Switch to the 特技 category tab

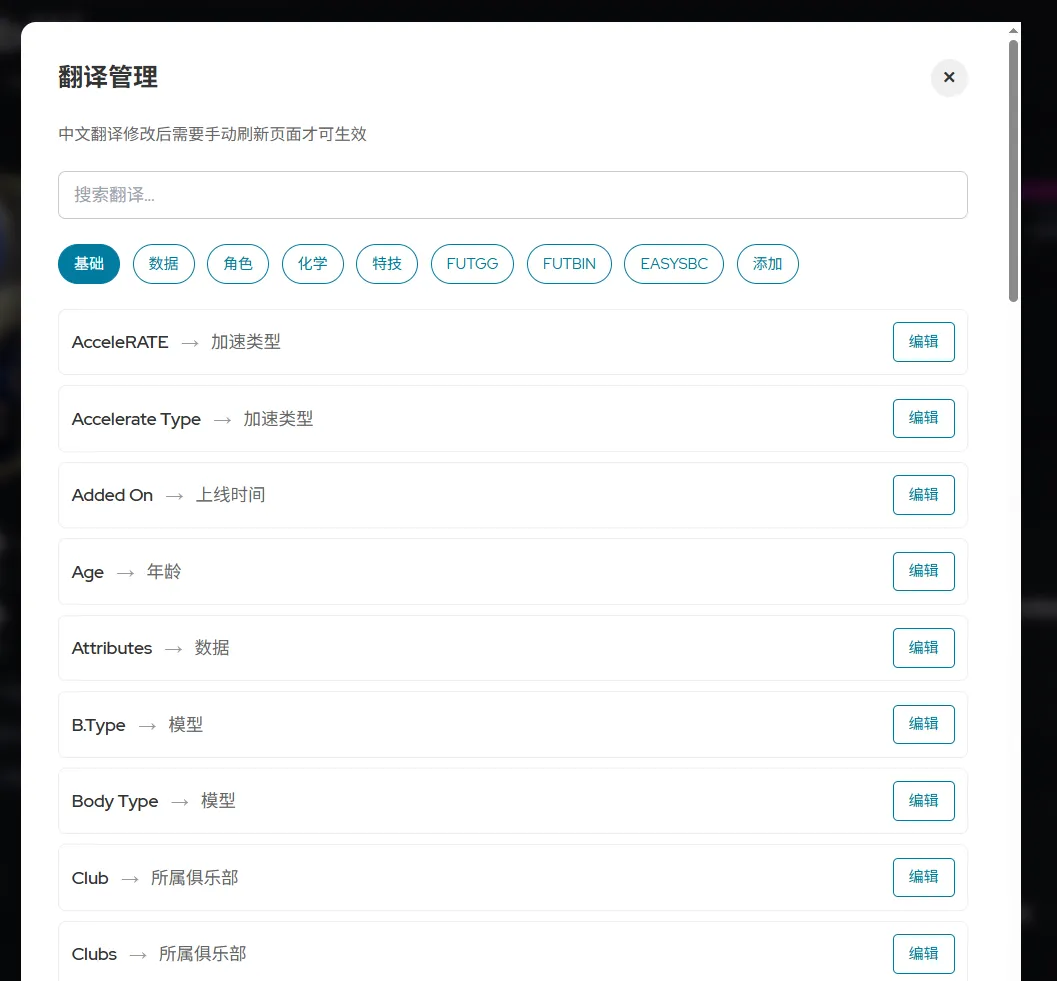(387, 264)
